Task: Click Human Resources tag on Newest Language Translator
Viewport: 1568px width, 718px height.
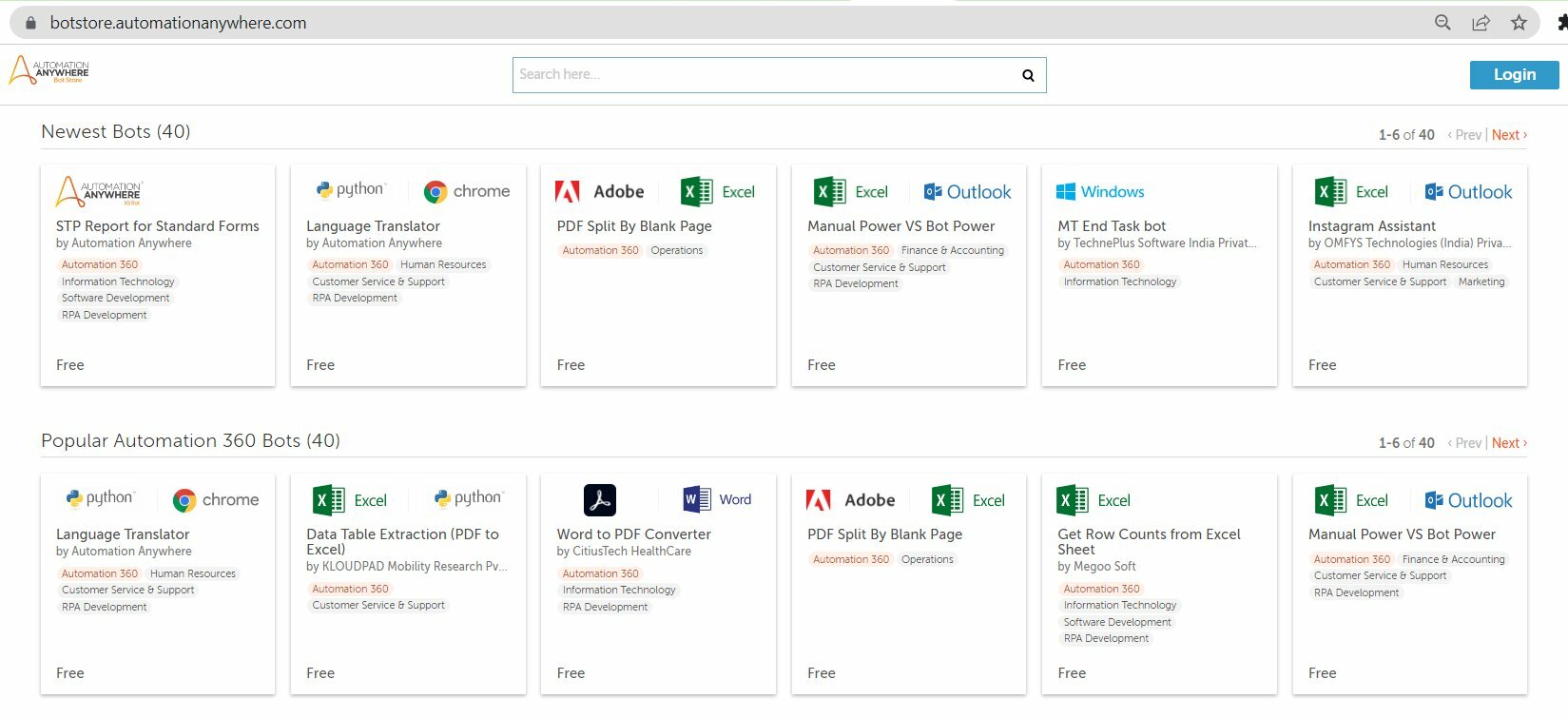Action: pyautogui.click(x=443, y=265)
